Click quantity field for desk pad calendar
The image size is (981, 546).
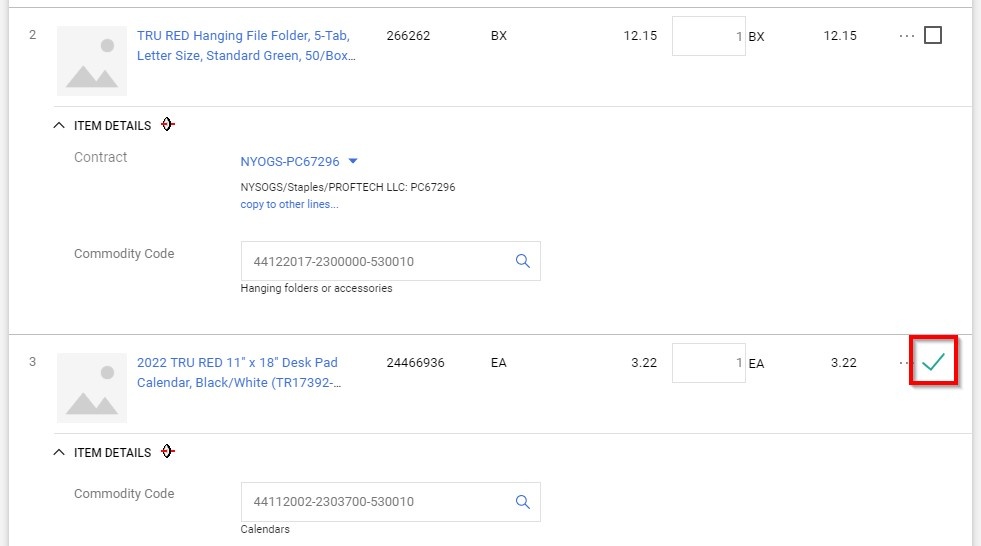tap(708, 363)
